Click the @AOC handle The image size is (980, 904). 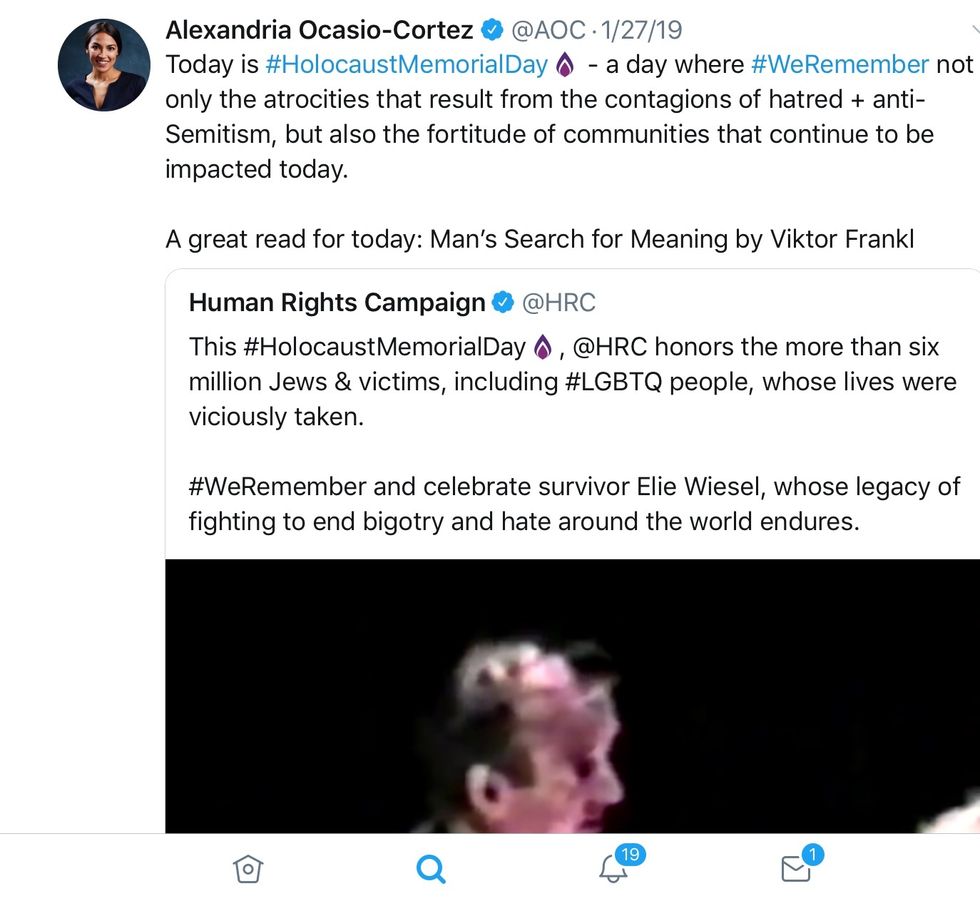click(549, 31)
